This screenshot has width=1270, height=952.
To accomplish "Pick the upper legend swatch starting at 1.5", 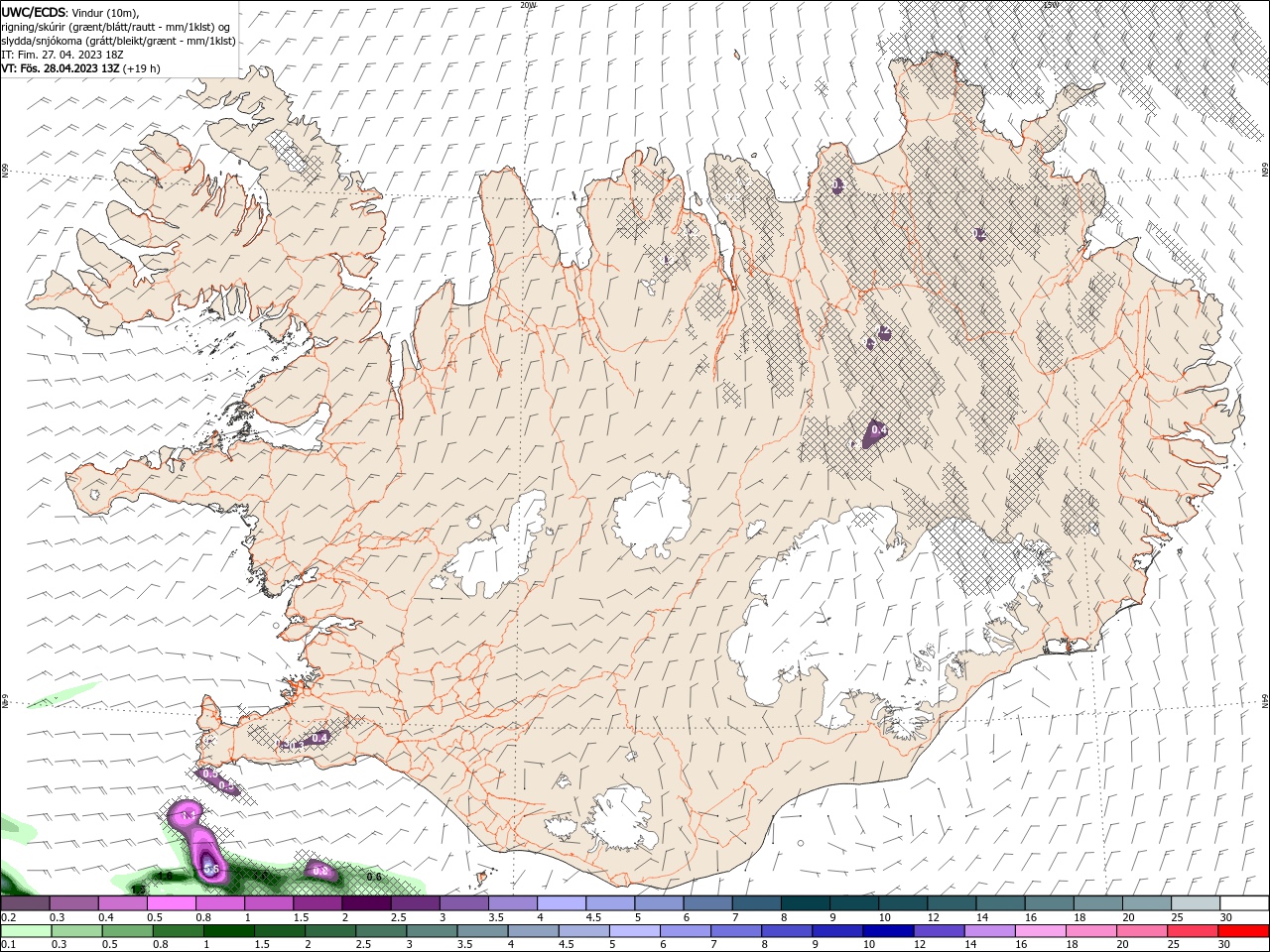I will point(317,904).
